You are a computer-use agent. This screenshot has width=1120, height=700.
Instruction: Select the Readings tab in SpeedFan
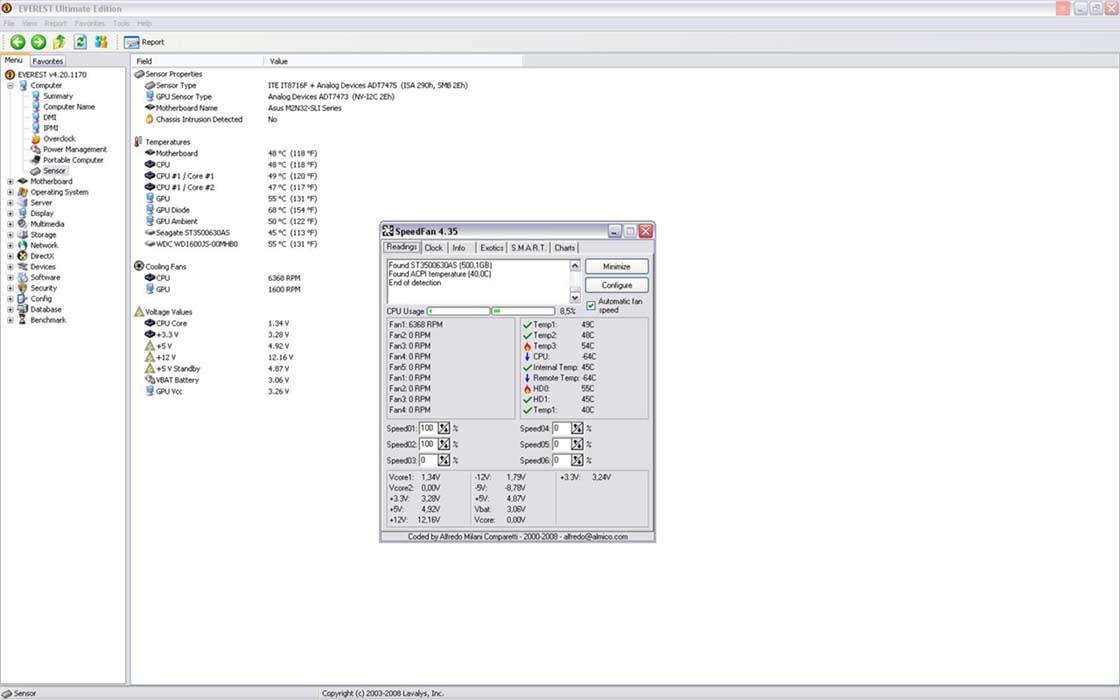[401, 247]
